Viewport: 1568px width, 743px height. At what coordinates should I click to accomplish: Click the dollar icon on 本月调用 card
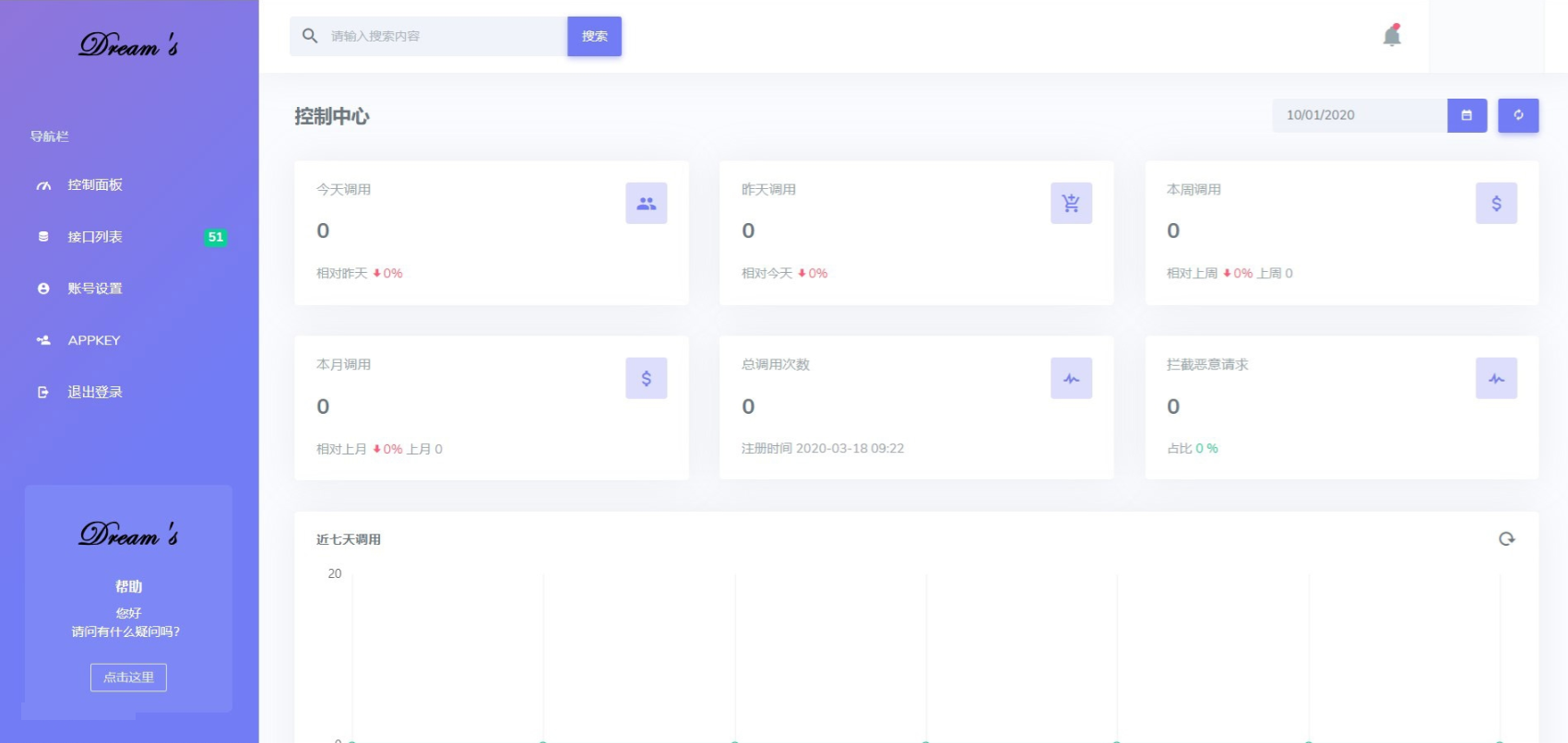646,378
